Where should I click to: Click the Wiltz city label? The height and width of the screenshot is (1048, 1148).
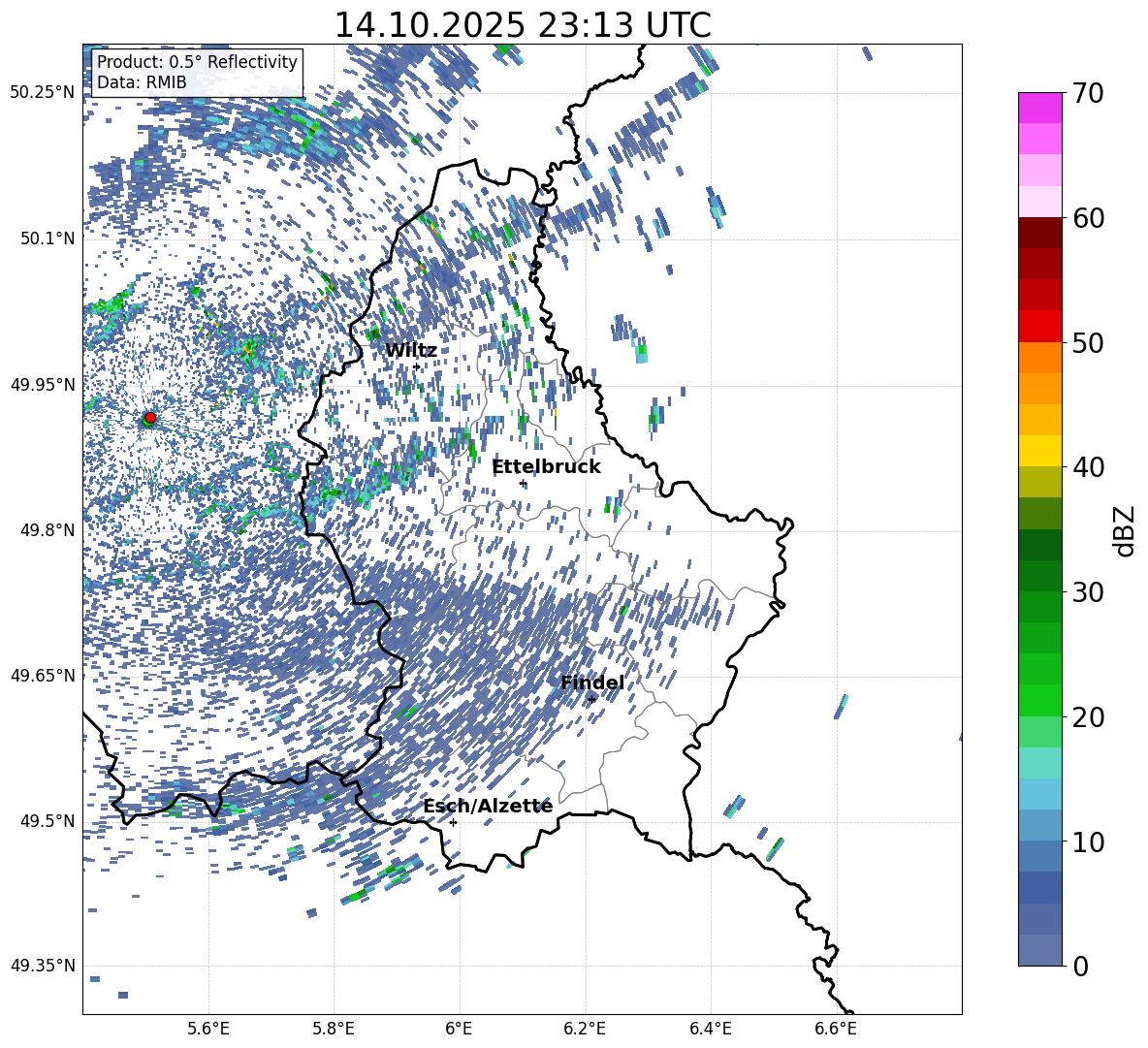(x=411, y=351)
